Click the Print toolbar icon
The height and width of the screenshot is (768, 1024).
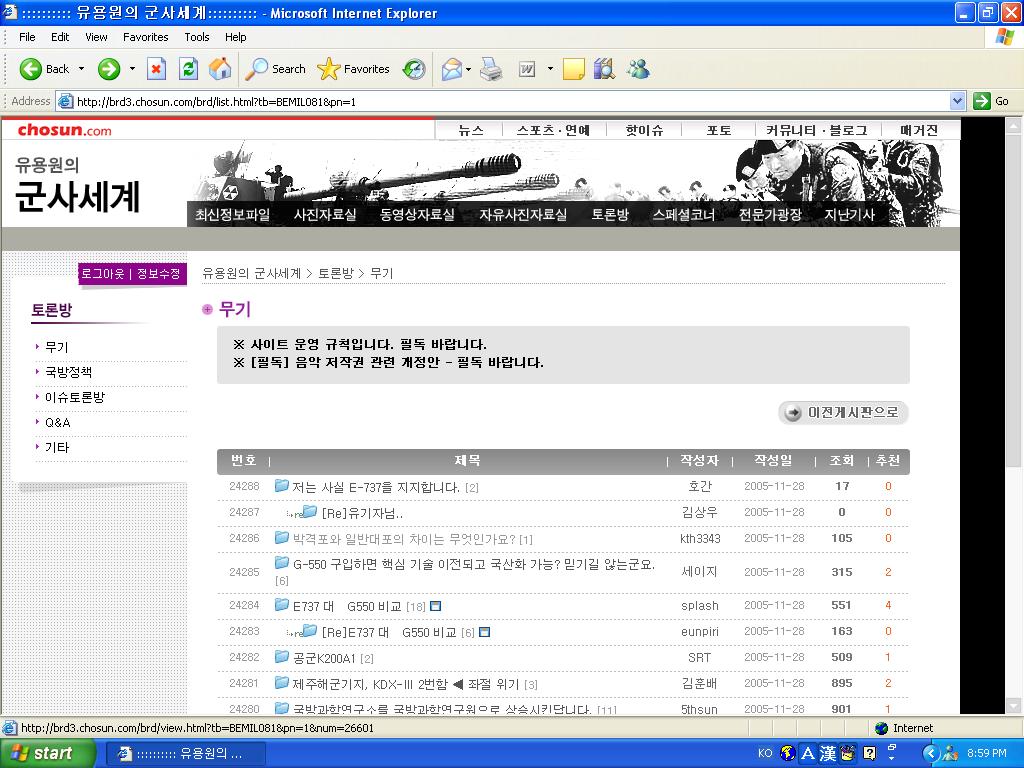point(490,69)
